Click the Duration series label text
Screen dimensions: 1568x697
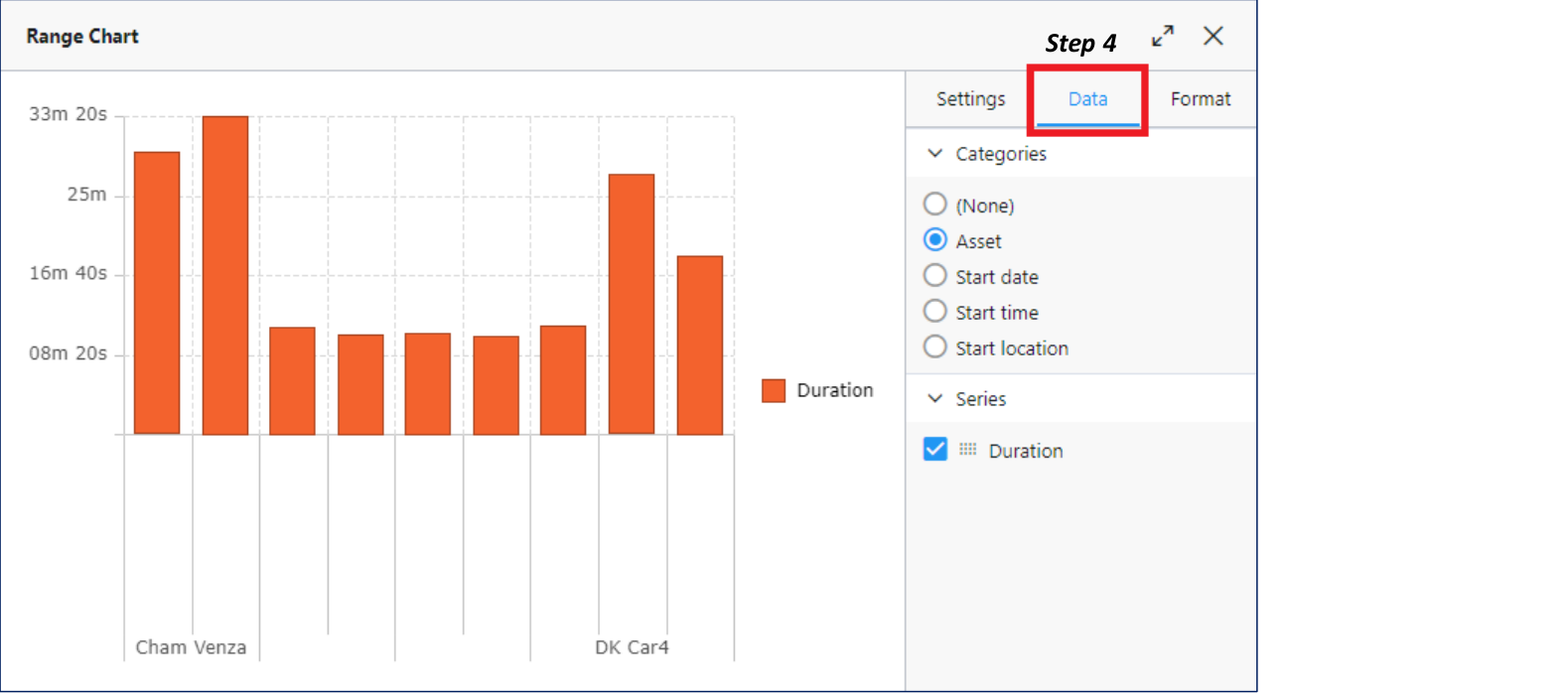click(1025, 451)
